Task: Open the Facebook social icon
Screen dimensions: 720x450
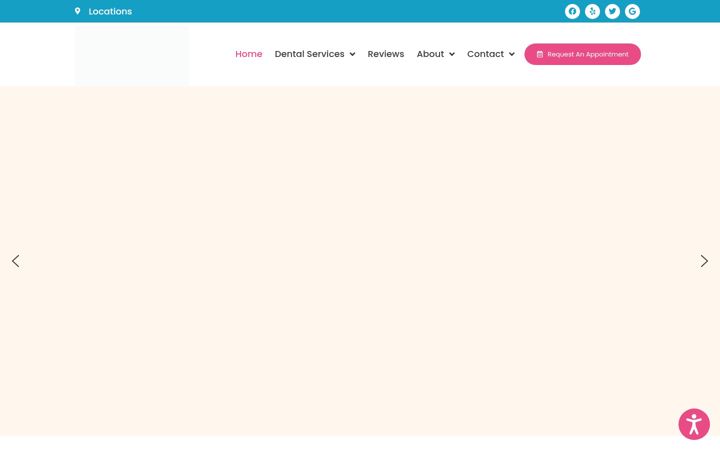Action: pyautogui.click(x=572, y=11)
